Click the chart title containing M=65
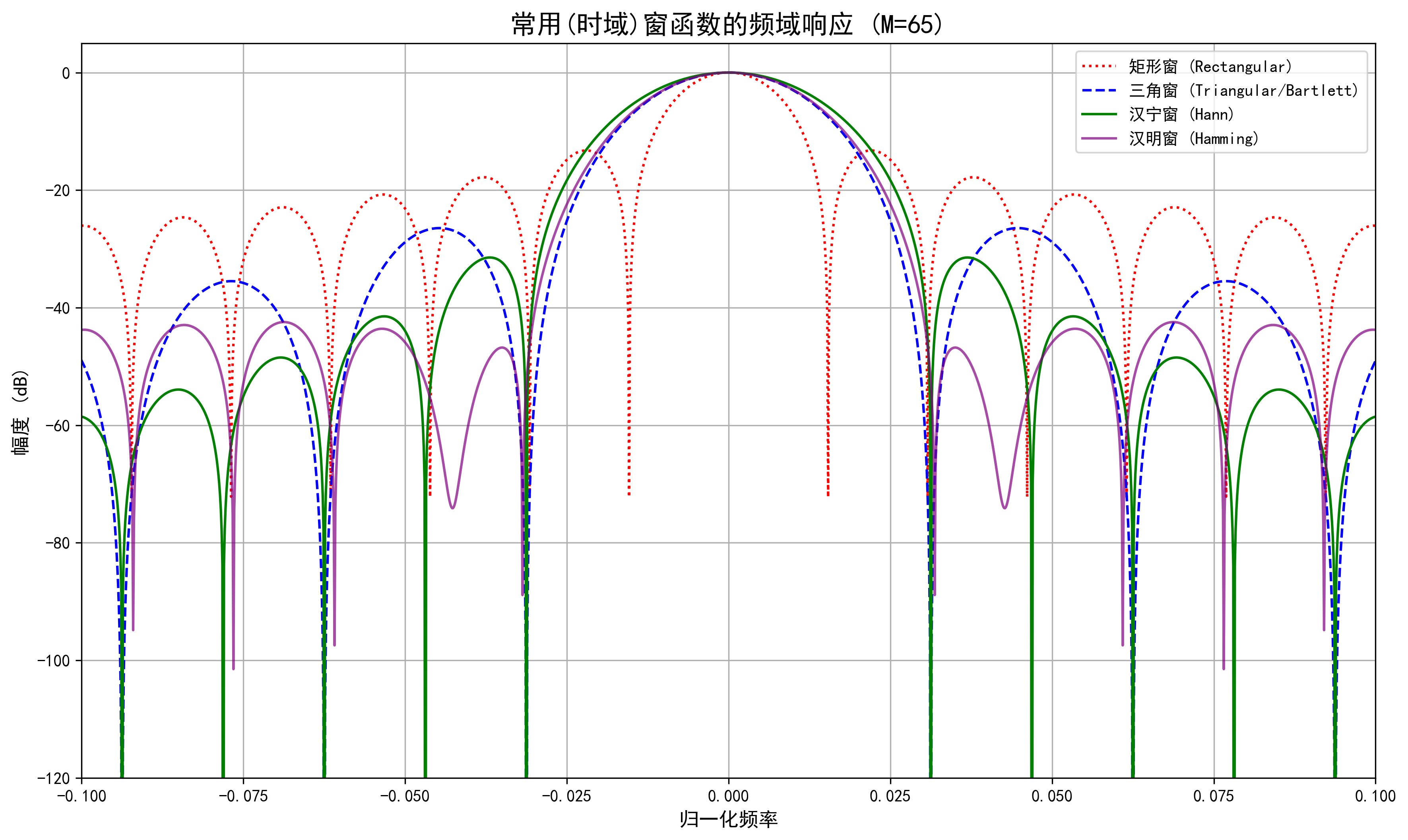The image size is (1408, 840). pos(728,24)
